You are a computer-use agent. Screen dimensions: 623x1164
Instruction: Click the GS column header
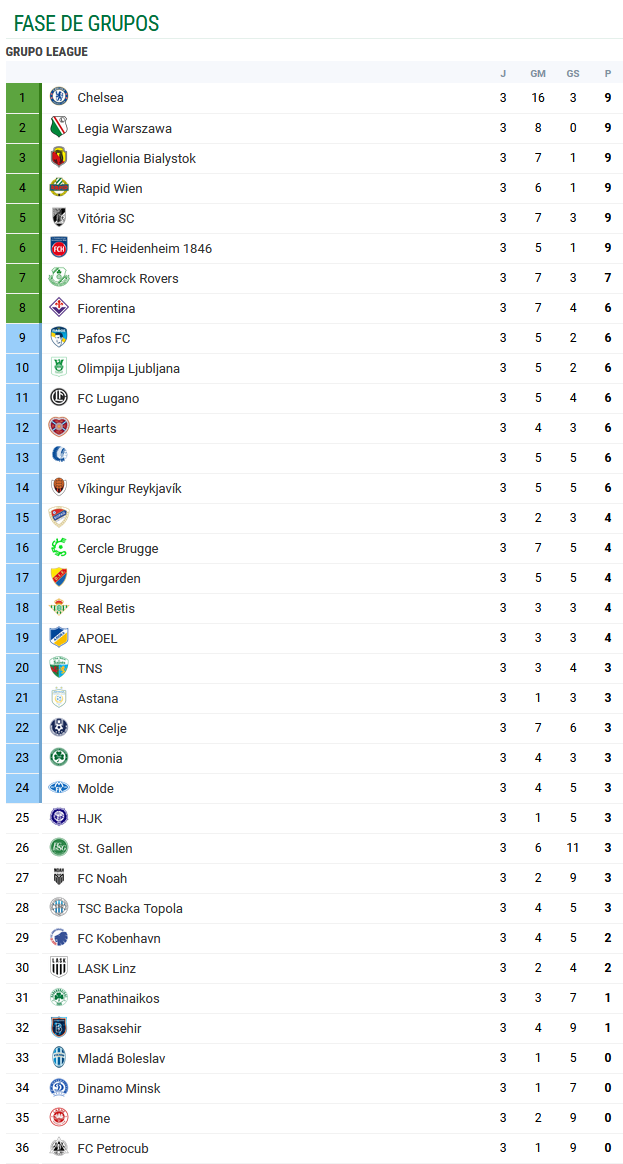(573, 73)
